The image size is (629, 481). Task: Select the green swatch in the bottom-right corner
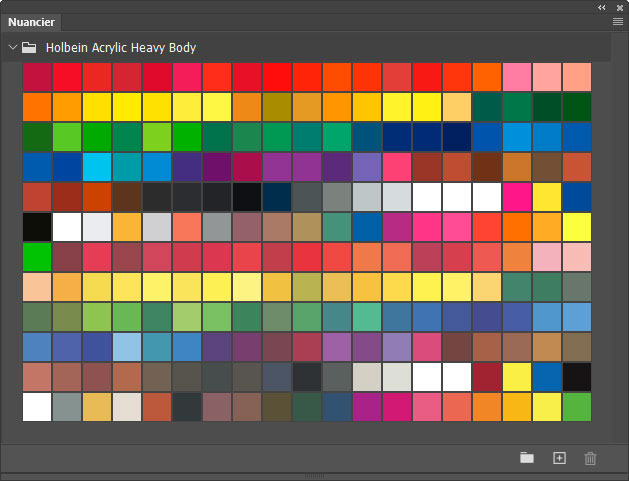click(577, 407)
